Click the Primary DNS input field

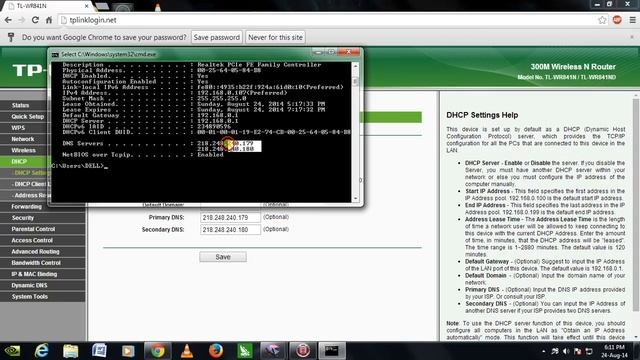click(230, 218)
